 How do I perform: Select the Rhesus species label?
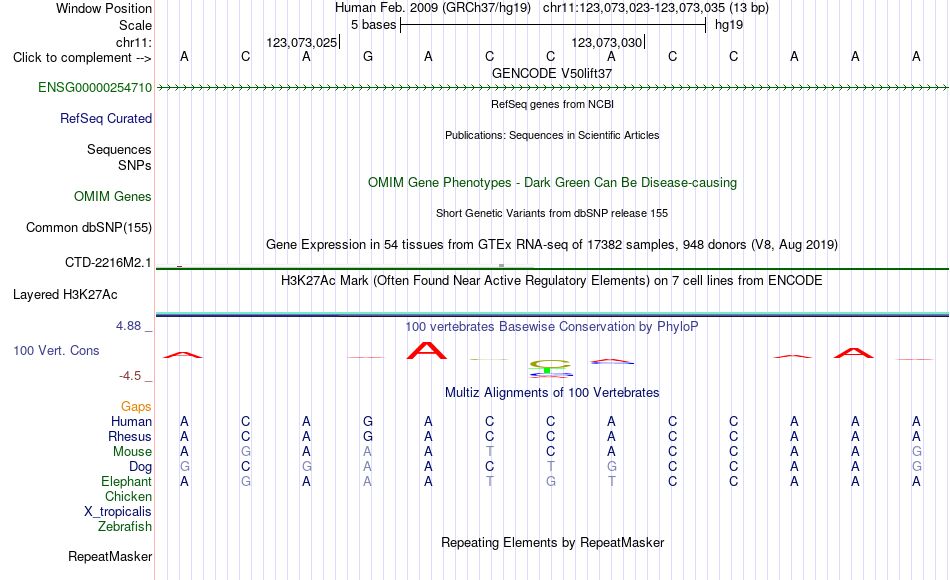pos(130,436)
